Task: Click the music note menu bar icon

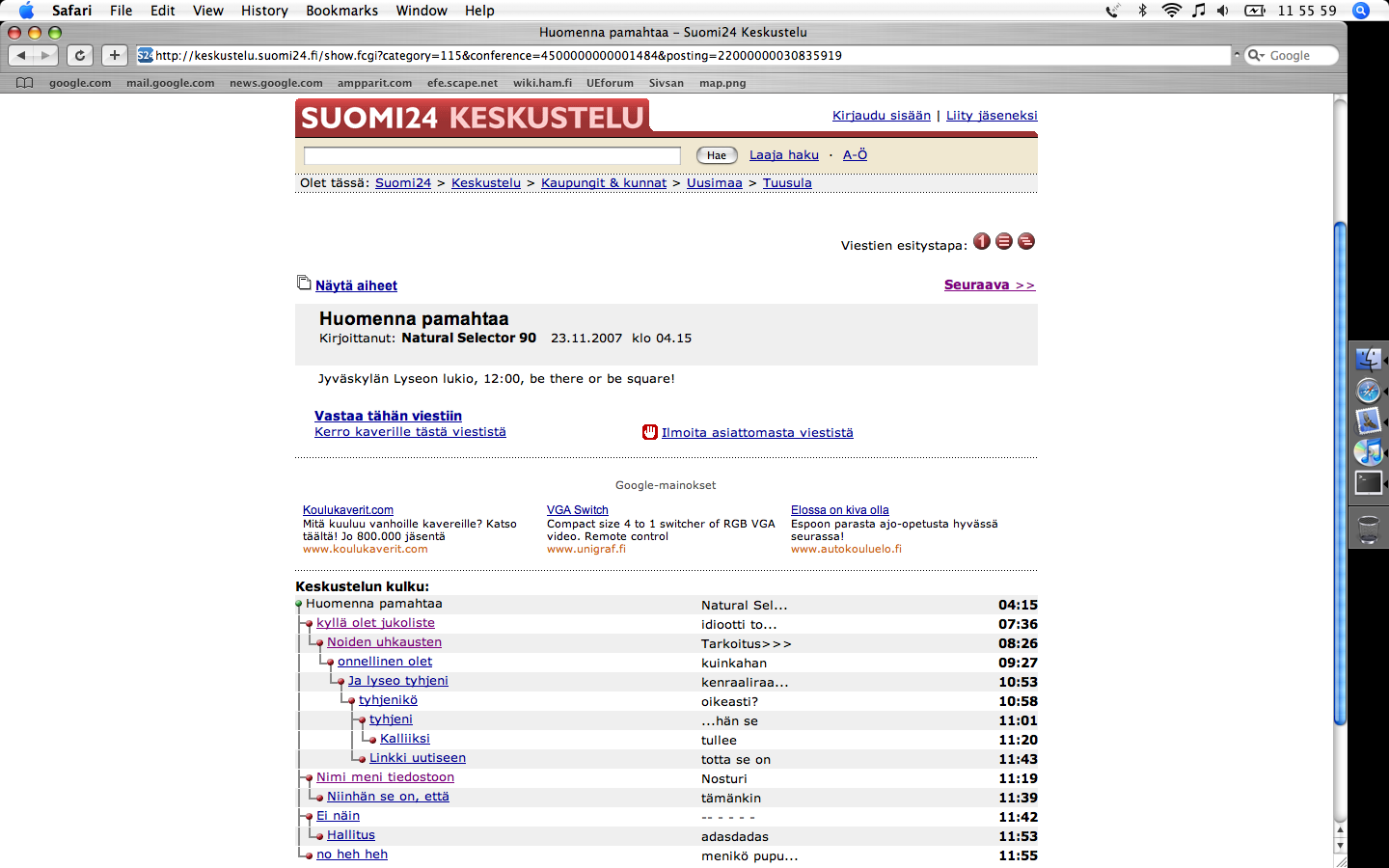Action: pos(1198,11)
